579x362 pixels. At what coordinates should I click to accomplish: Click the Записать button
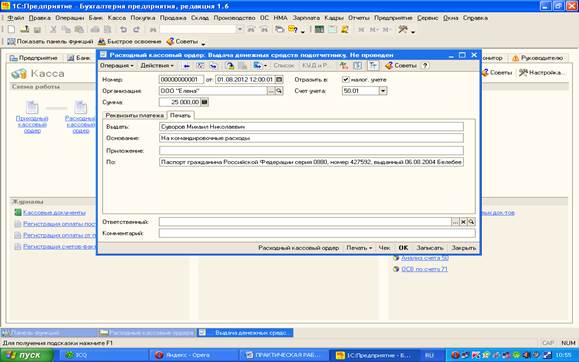pos(430,248)
